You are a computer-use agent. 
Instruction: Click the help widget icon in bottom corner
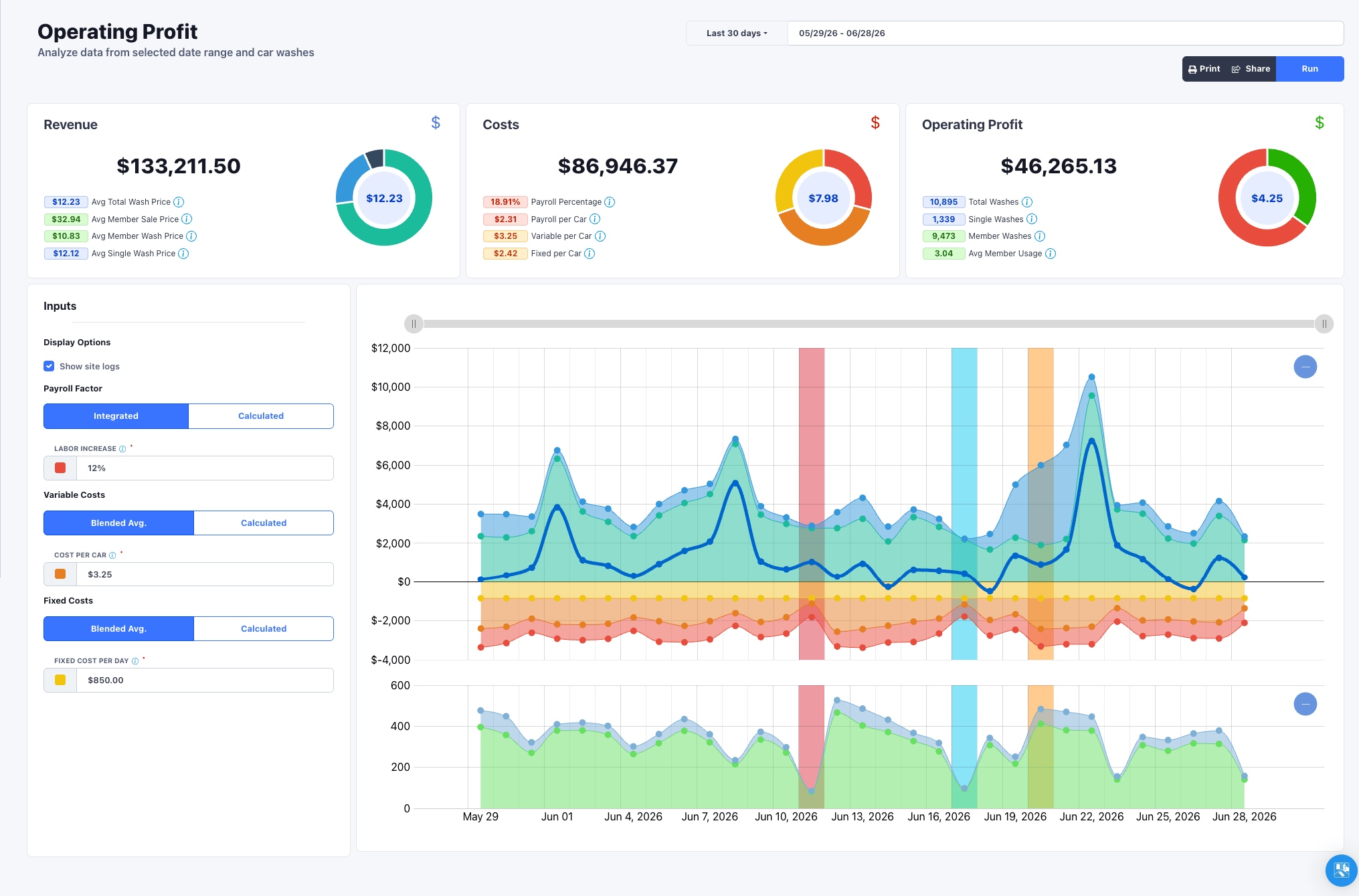pyautogui.click(x=1342, y=870)
